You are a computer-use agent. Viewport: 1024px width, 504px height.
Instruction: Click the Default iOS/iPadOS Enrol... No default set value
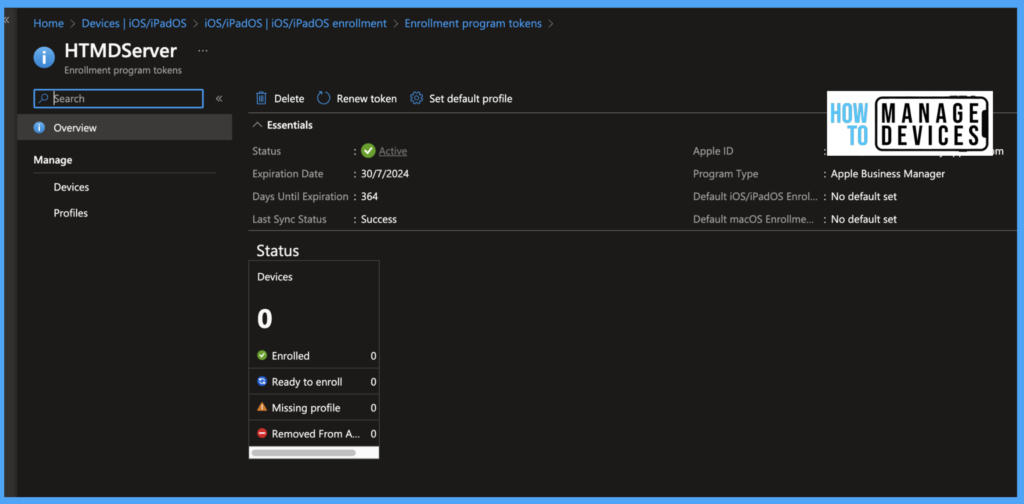pos(863,197)
